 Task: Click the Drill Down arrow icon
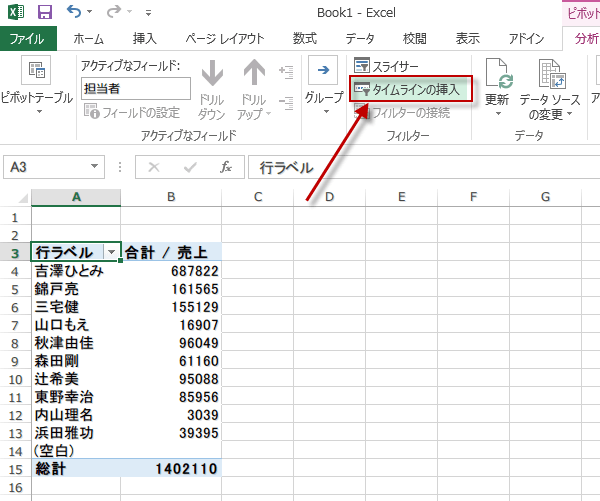click(212, 73)
